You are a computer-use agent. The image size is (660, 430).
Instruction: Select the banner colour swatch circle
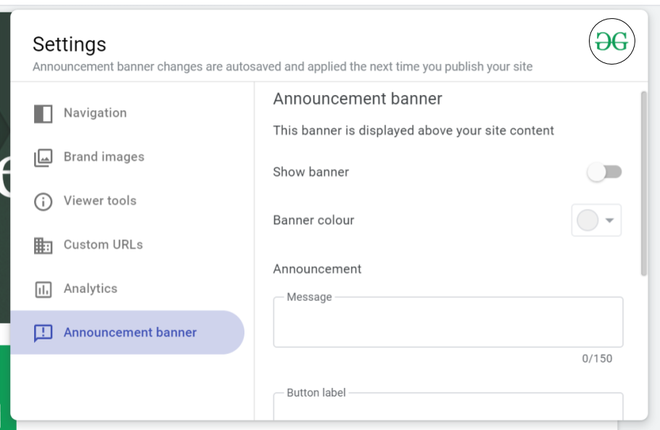[x=588, y=221]
